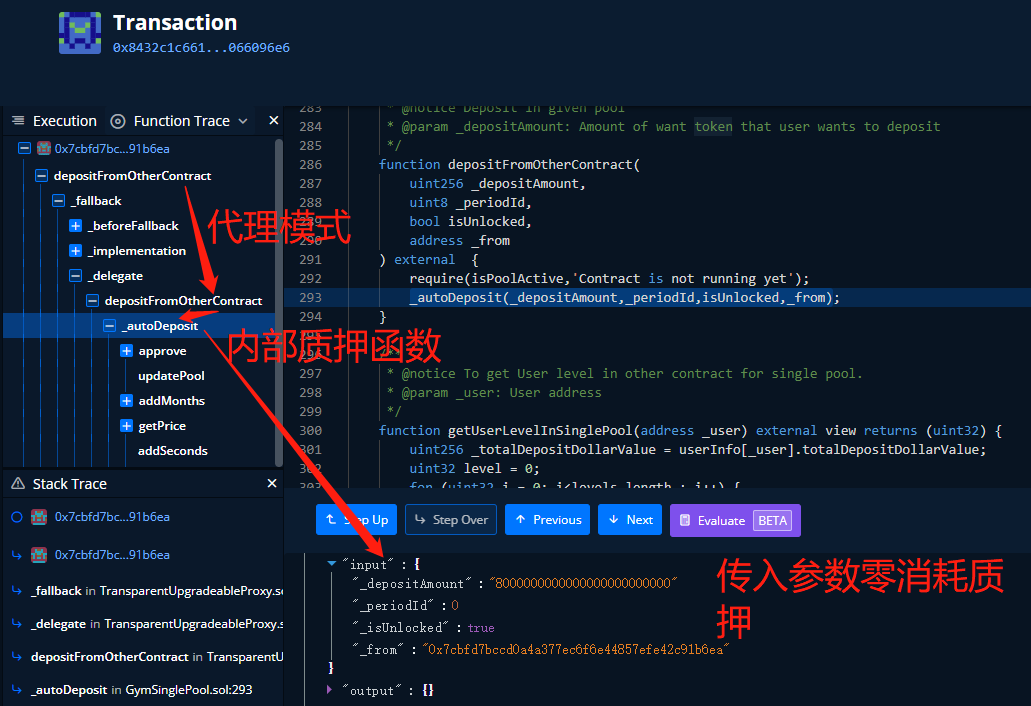Collapse the top depositFromOtherContract node

click(x=41, y=176)
